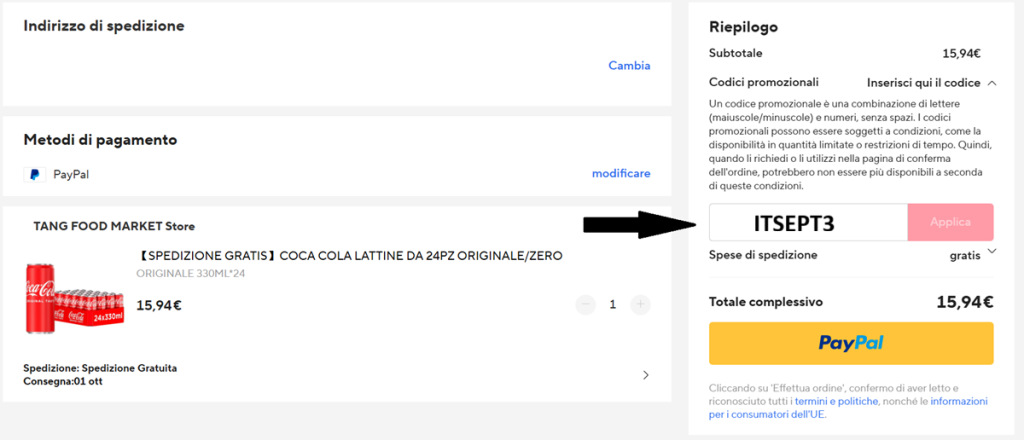Pay with the yellow PayPal button

point(851,343)
